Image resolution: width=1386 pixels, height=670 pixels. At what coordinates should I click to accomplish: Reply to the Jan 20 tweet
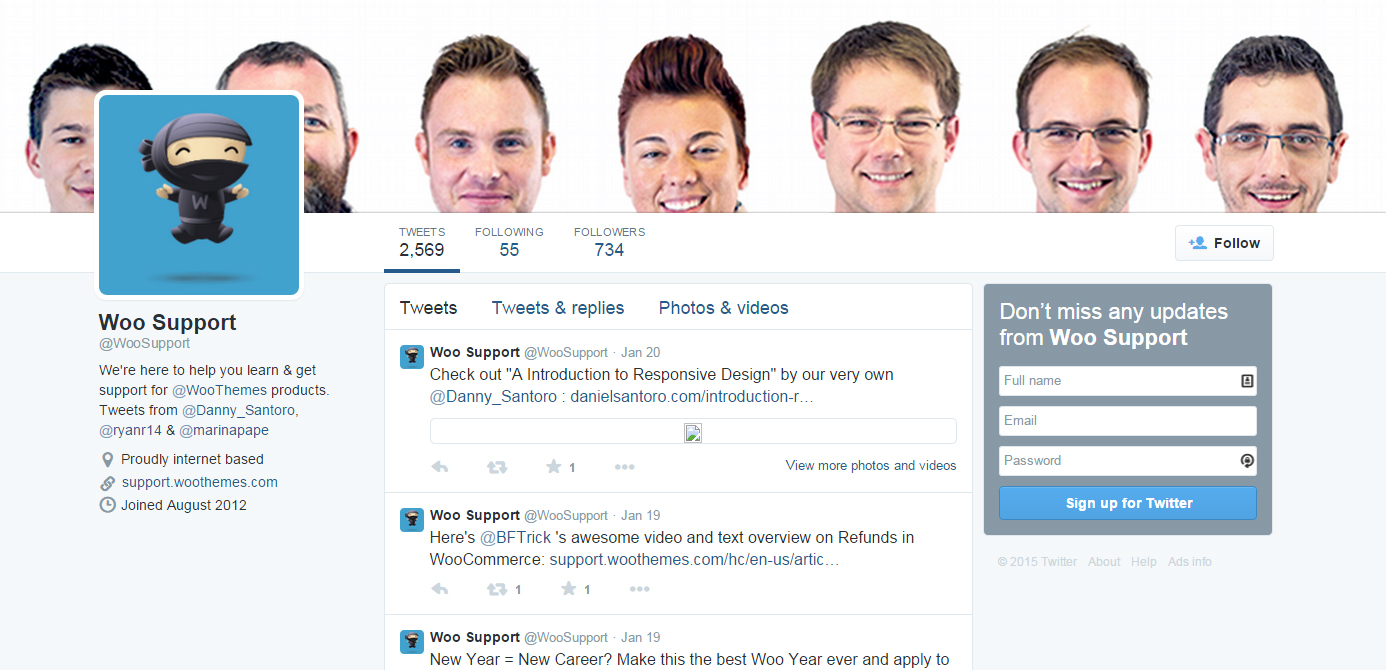point(439,467)
